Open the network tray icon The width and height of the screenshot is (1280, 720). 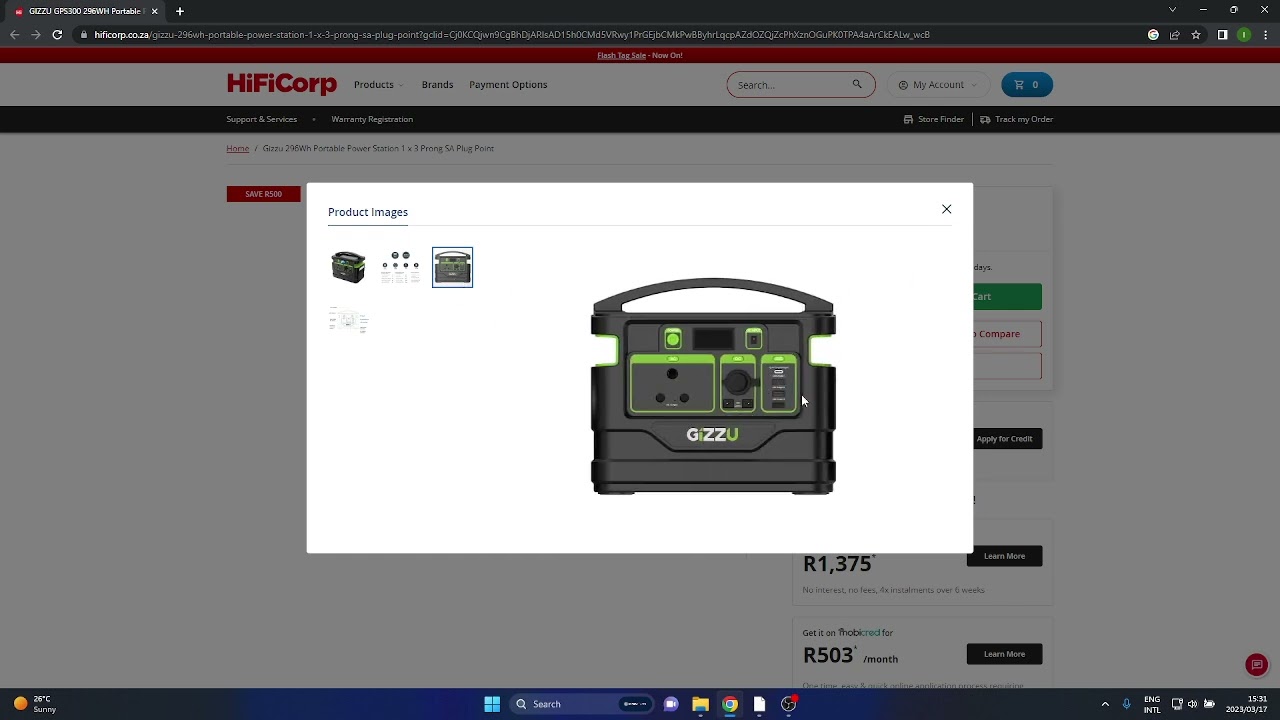pyautogui.click(x=1177, y=704)
